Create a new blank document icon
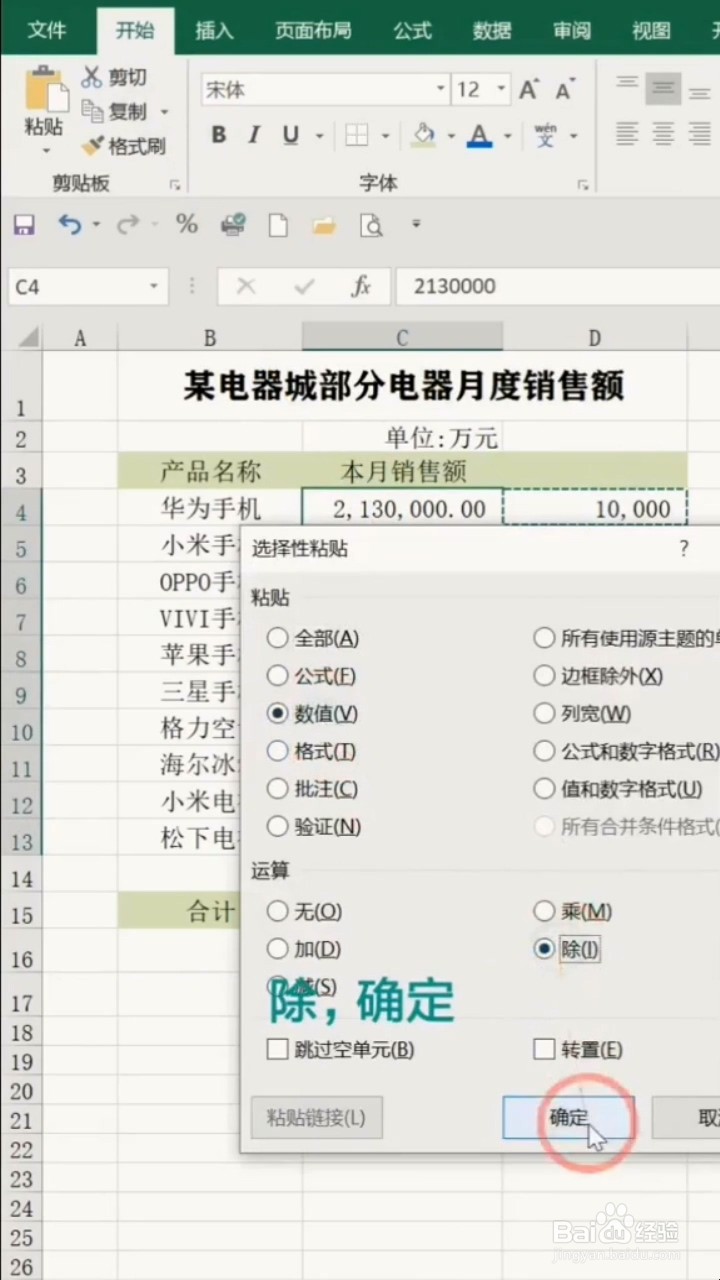Screen dimensions: 720x1280 point(278,225)
